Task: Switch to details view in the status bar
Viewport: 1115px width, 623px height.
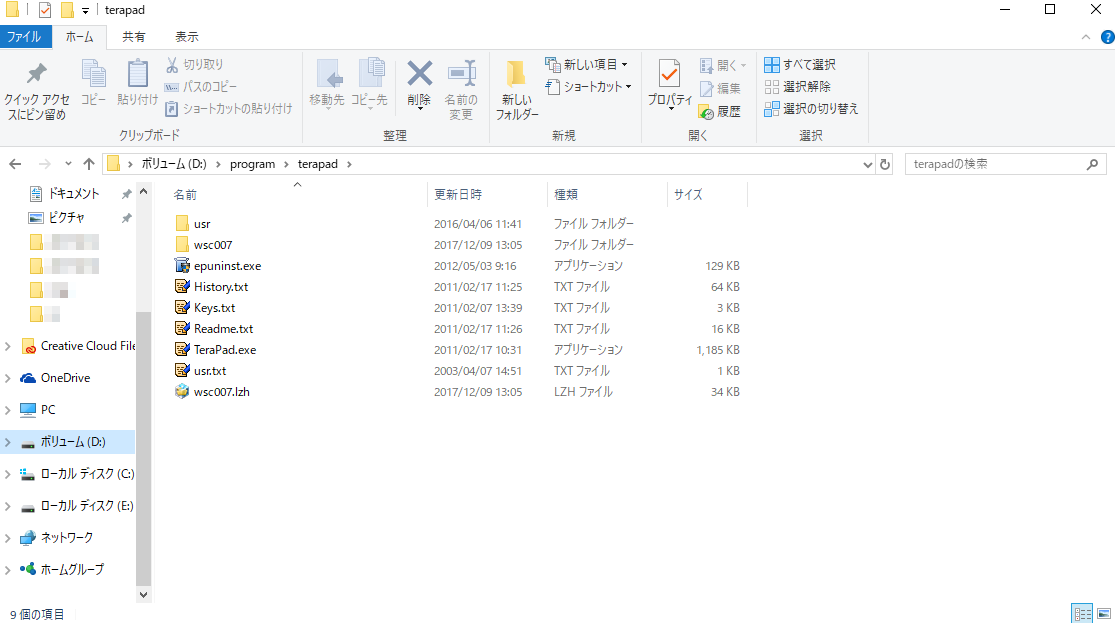Action: [x=1082, y=613]
